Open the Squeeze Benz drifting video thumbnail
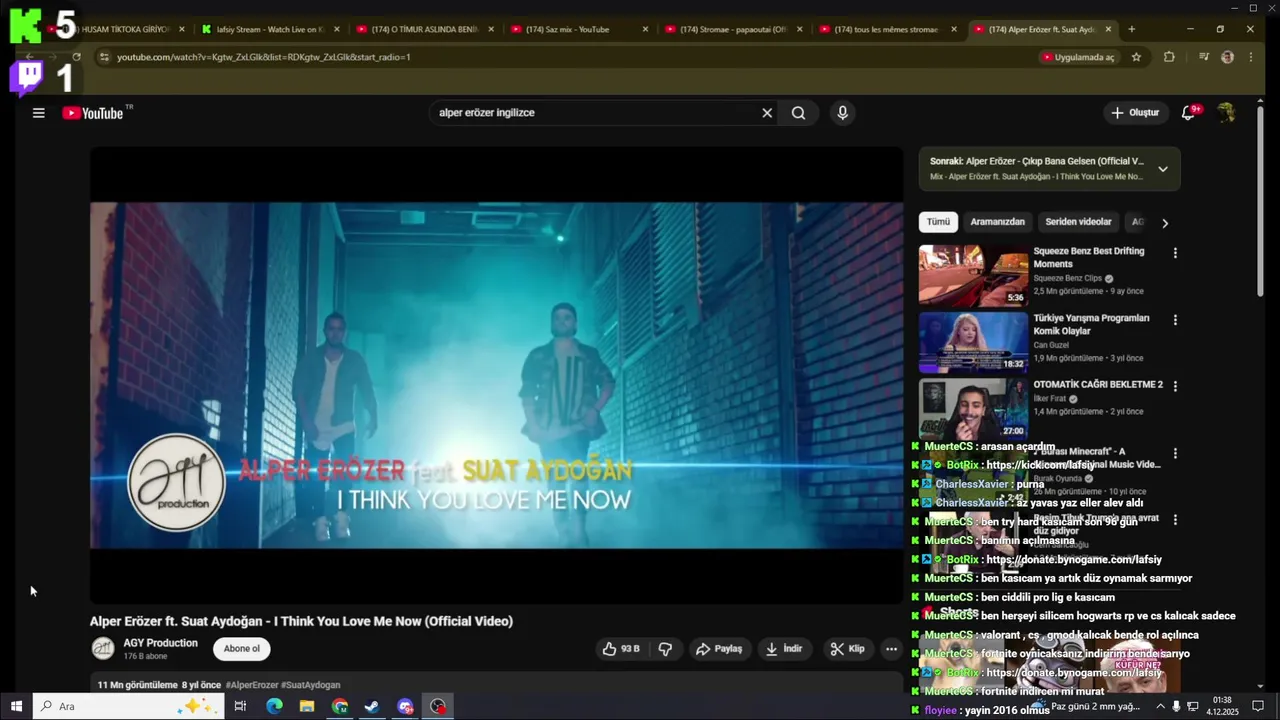1280x720 pixels. (x=973, y=276)
